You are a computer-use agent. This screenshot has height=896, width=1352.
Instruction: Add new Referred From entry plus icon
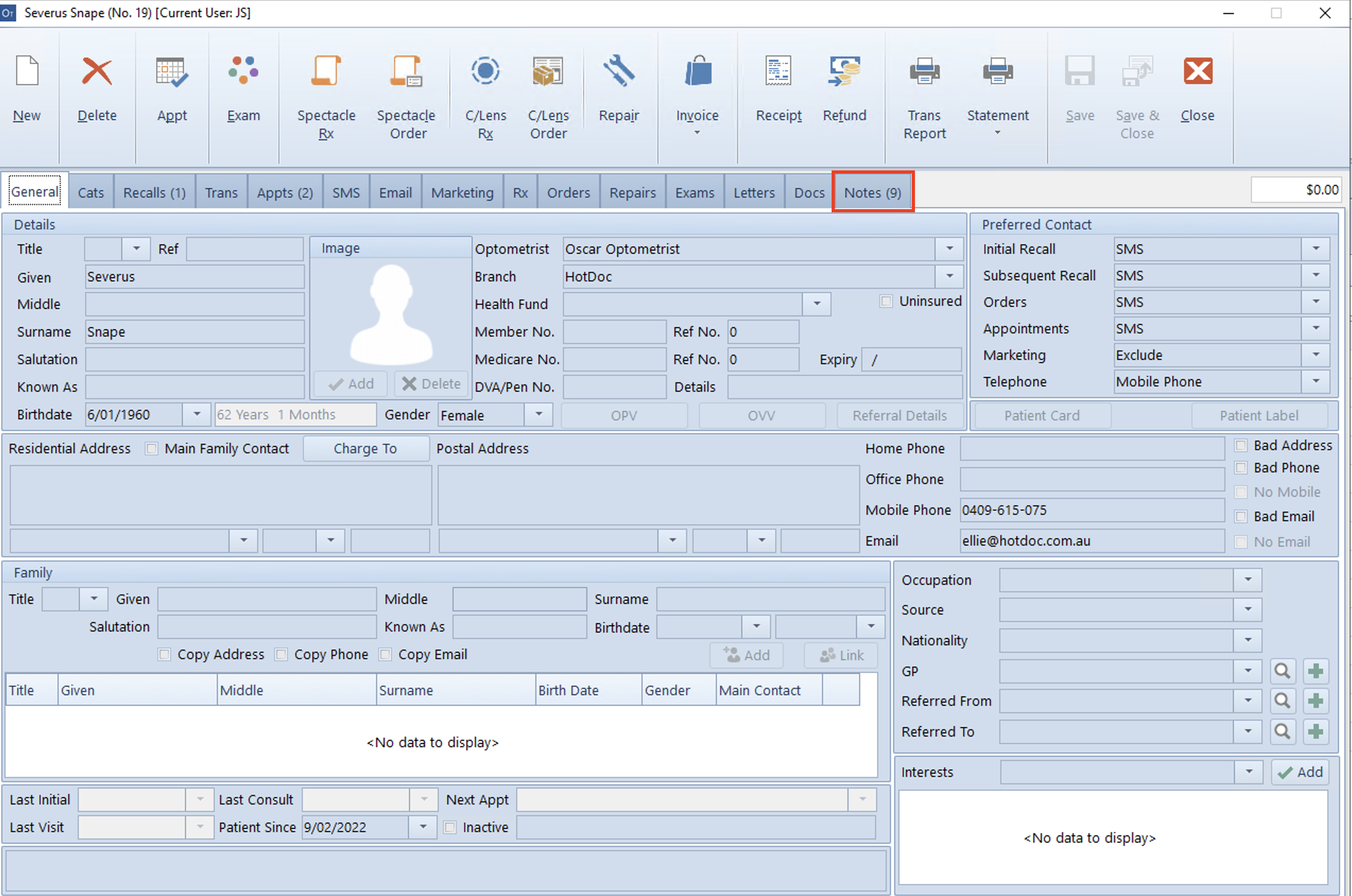[1316, 701]
